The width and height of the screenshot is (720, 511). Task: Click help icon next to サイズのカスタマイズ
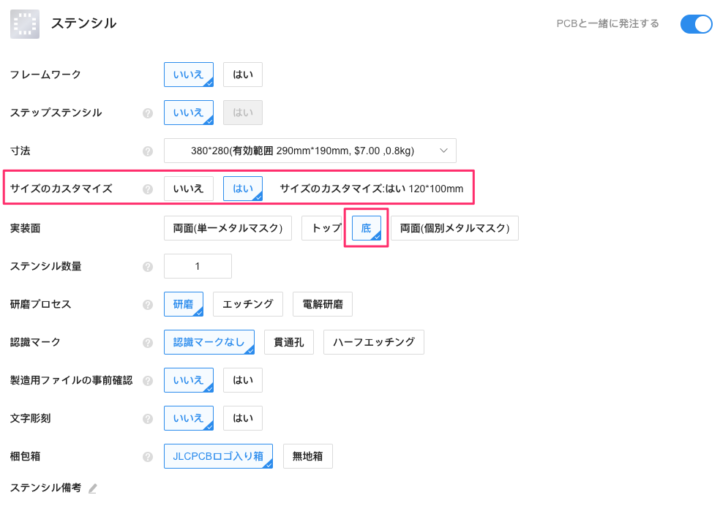click(x=147, y=189)
